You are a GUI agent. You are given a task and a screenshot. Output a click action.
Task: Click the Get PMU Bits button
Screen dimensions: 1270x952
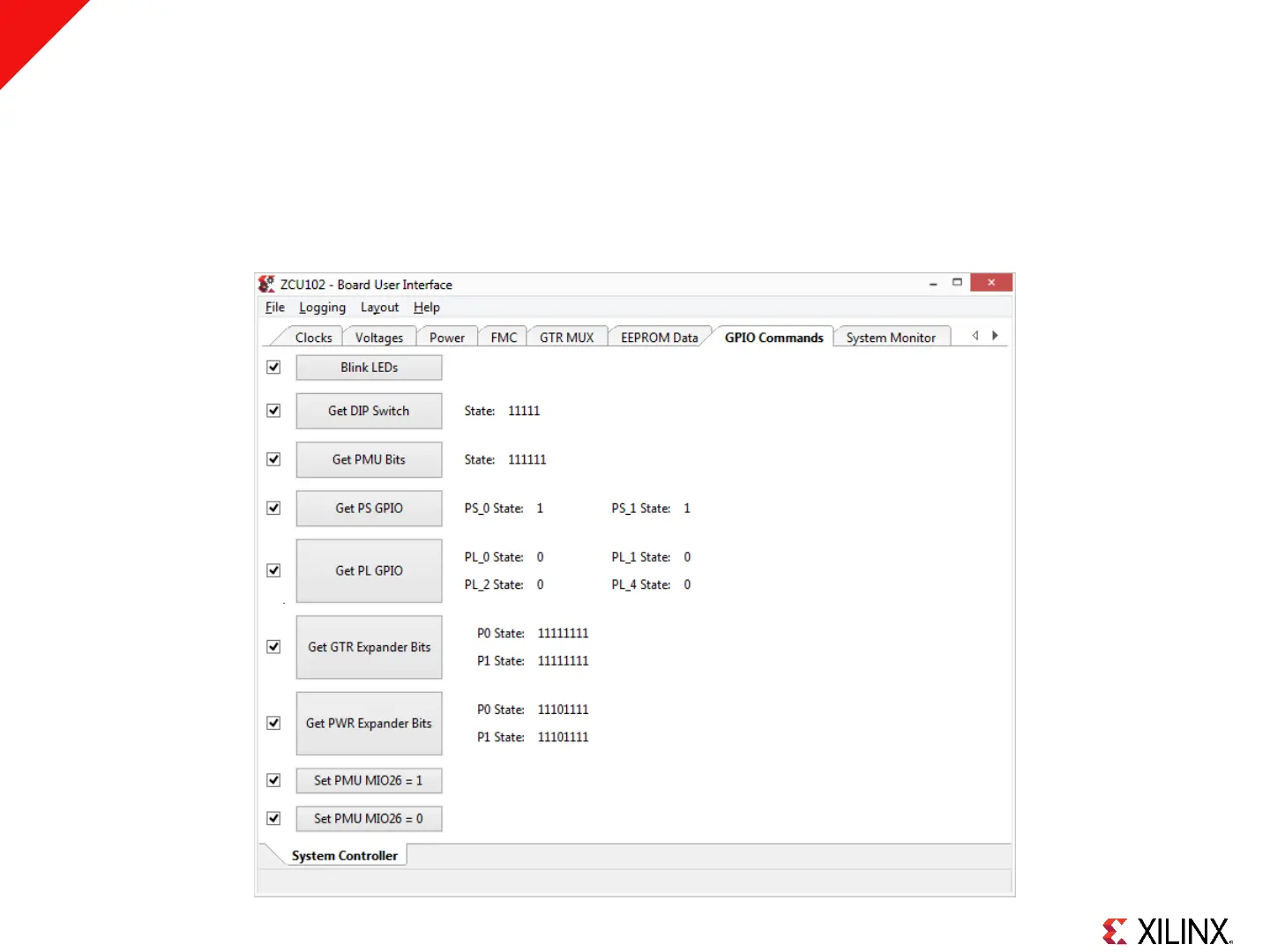(369, 459)
